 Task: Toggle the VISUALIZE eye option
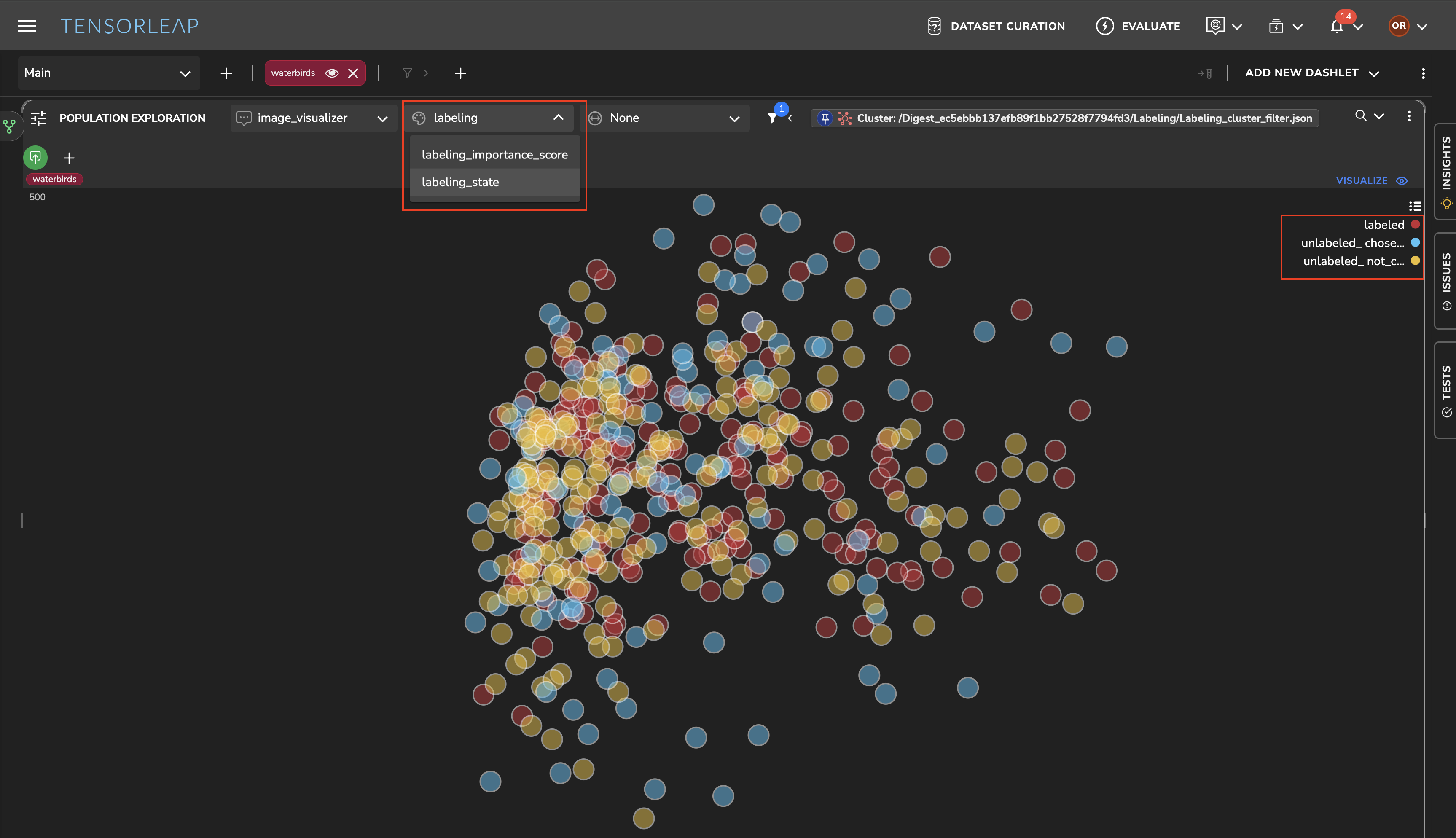point(1401,181)
